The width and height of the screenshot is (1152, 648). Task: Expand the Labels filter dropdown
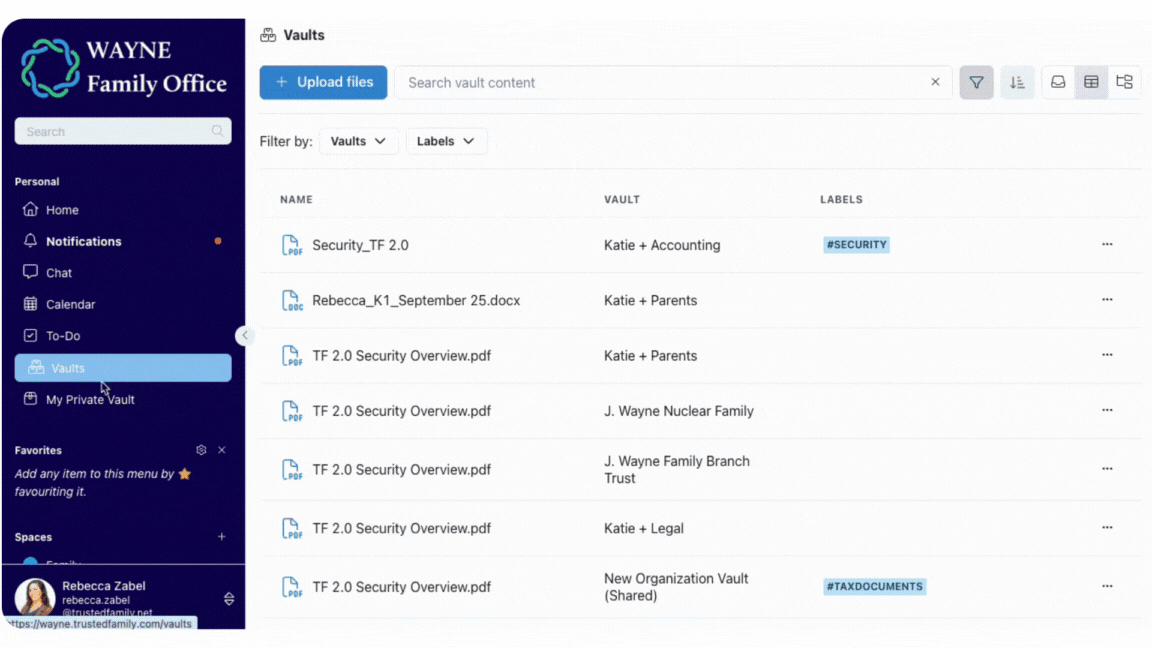(446, 142)
